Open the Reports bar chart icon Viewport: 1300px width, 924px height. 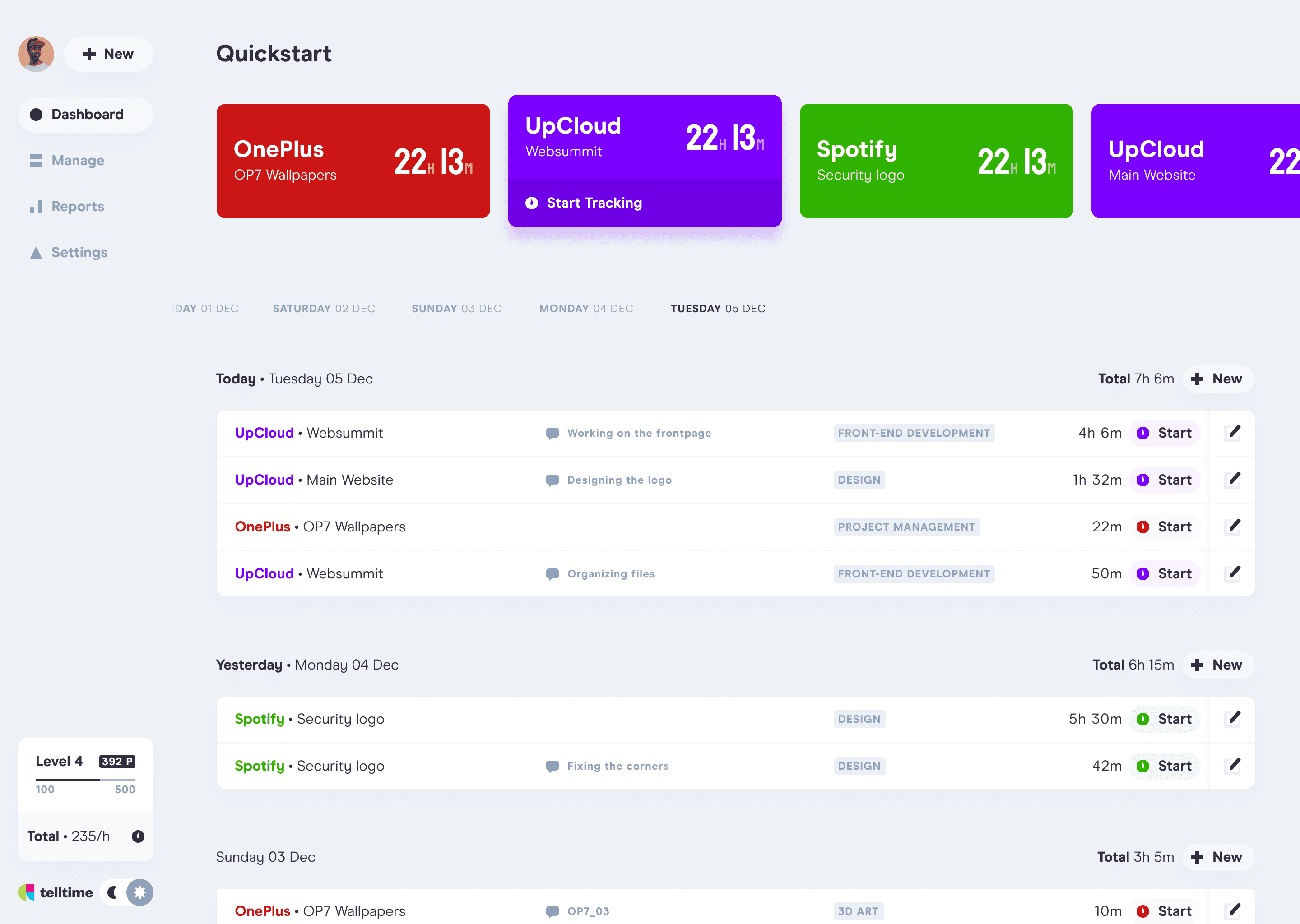click(x=36, y=207)
